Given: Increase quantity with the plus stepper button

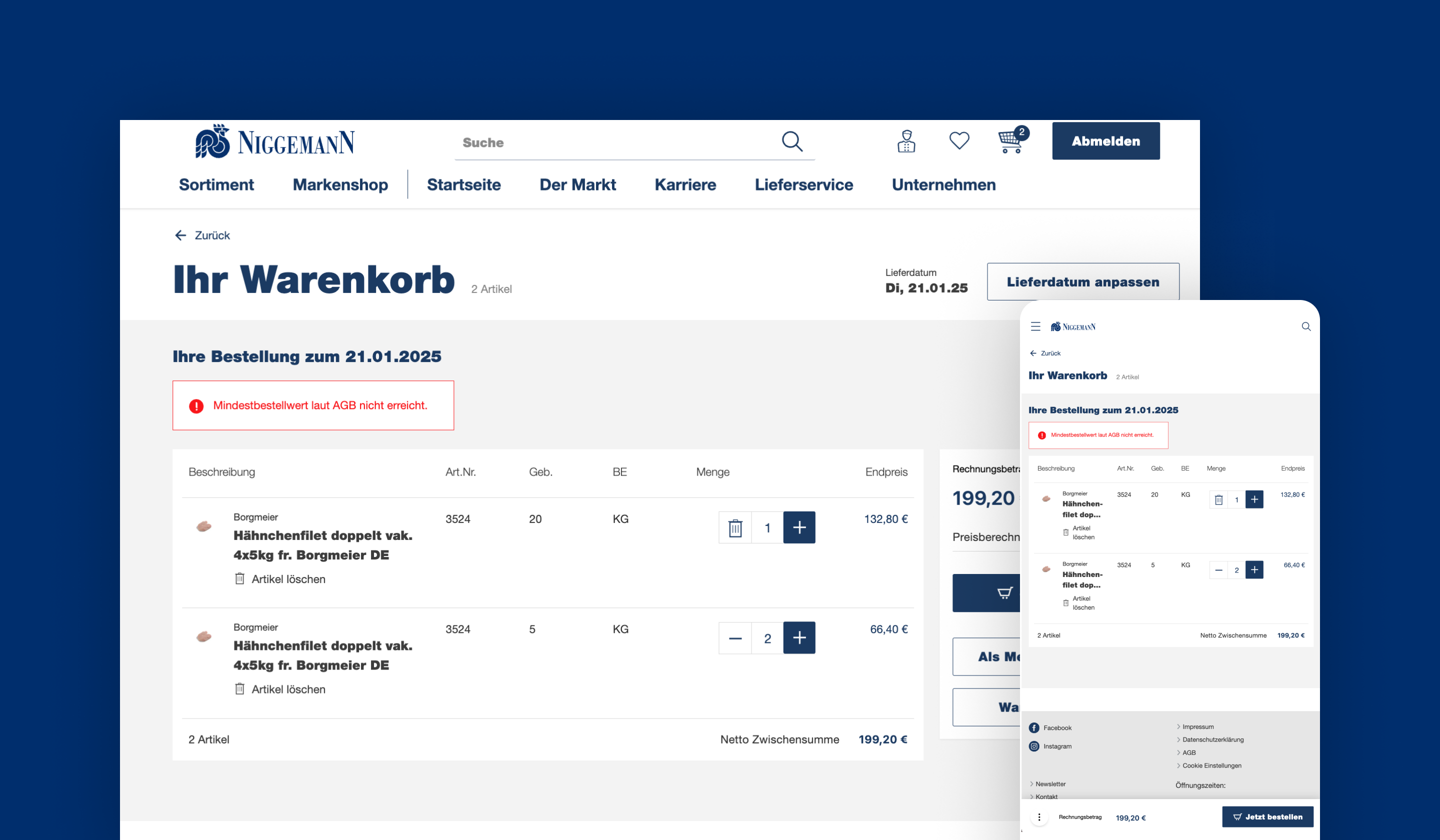Looking at the screenshot, I should pos(799,527).
